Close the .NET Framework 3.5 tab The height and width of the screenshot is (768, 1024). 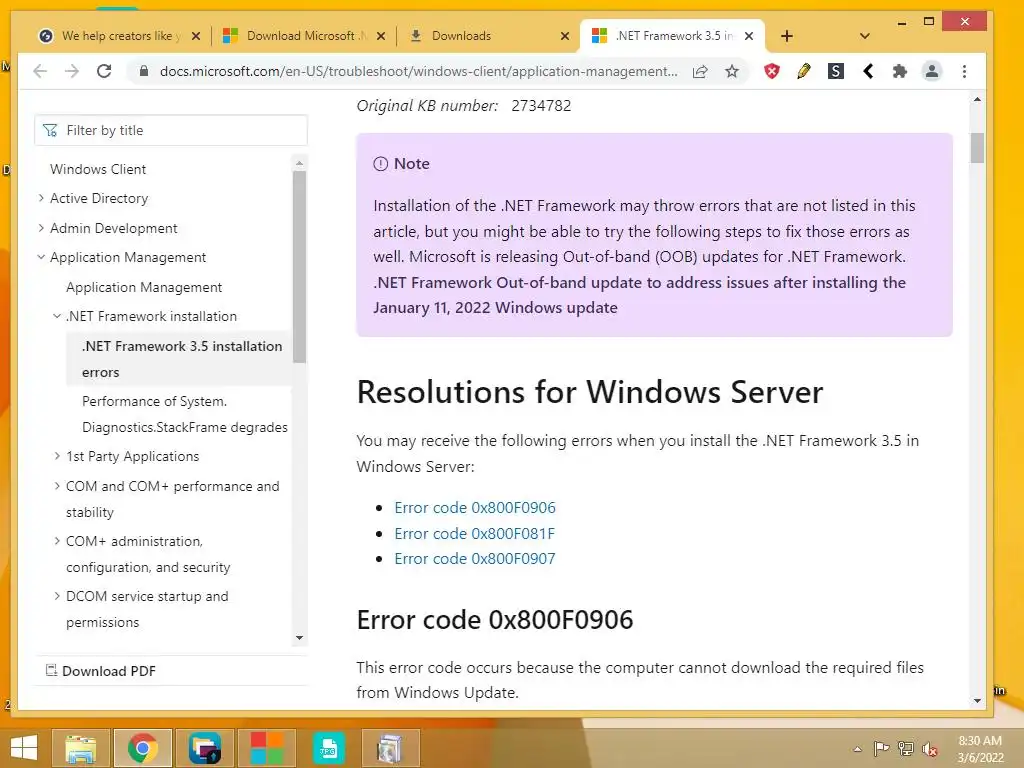click(x=750, y=36)
